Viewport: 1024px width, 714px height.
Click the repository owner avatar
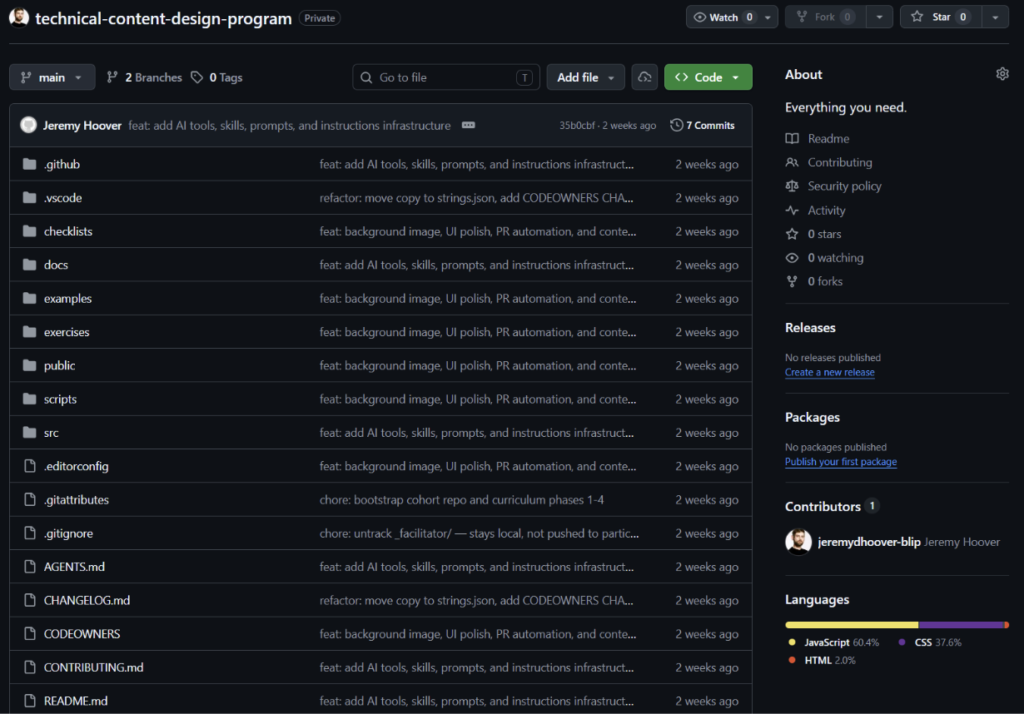(19, 17)
